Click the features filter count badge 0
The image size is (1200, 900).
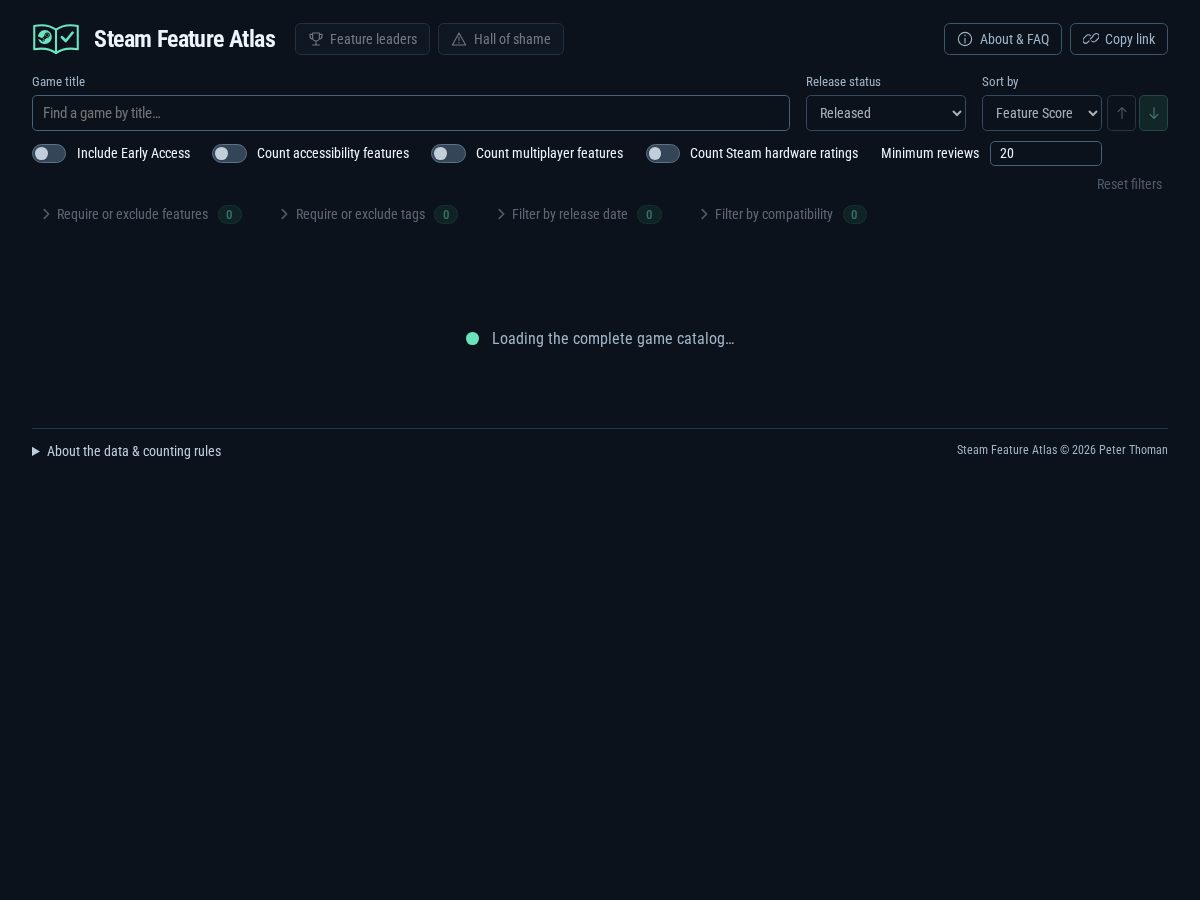point(230,214)
